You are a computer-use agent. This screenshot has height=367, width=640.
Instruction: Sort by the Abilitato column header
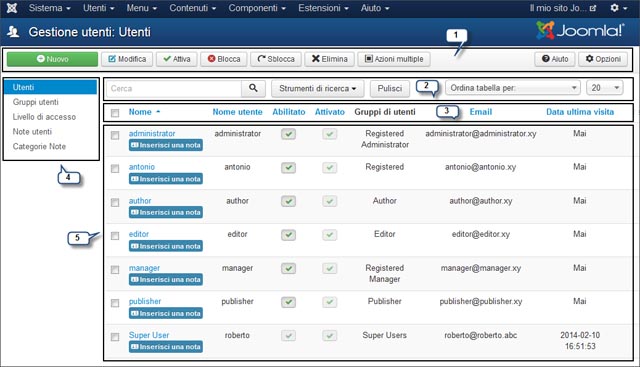[x=289, y=112]
